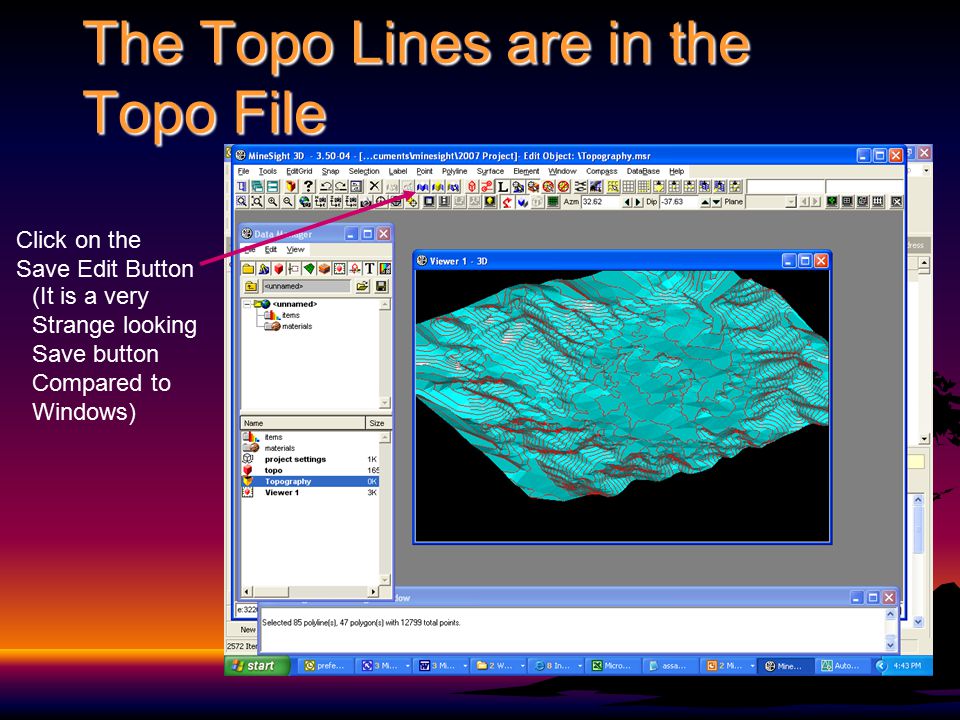Viewport: 960px width, 720px height.
Task: Click the green diamond icon in Data Manager
Action: [309, 268]
